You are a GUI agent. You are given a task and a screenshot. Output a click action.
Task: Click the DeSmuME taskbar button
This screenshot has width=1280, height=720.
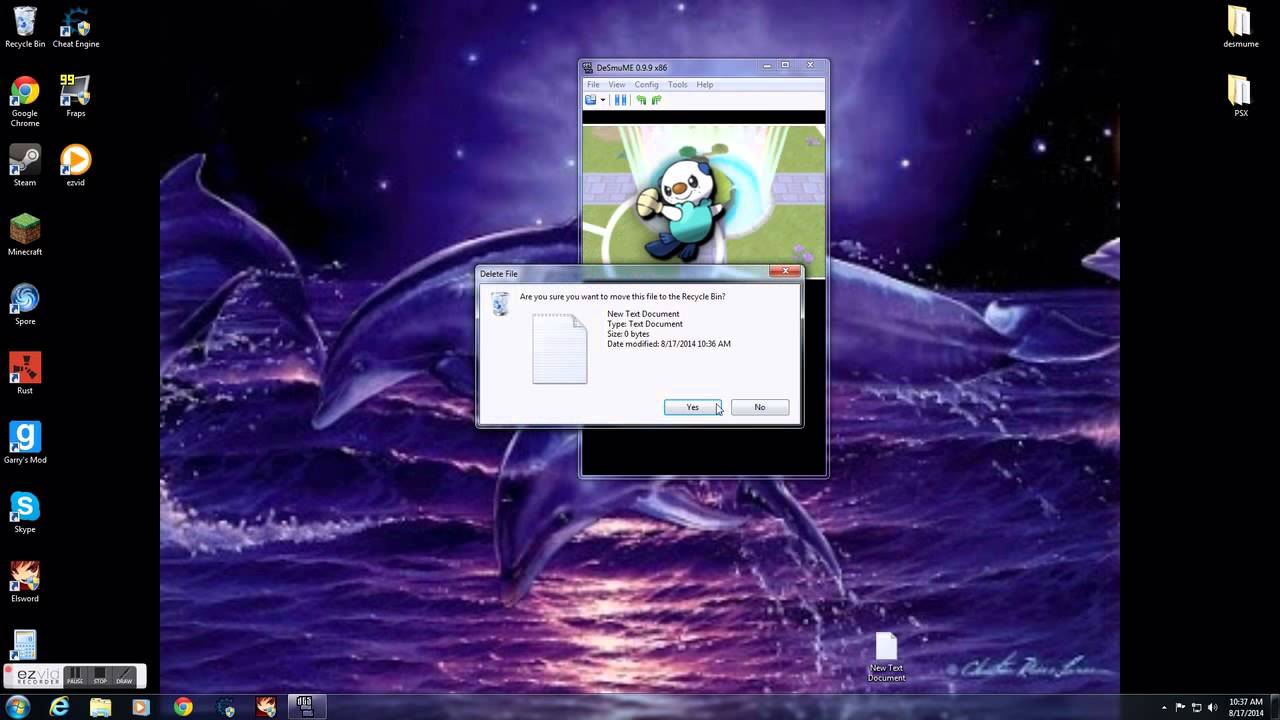(305, 707)
